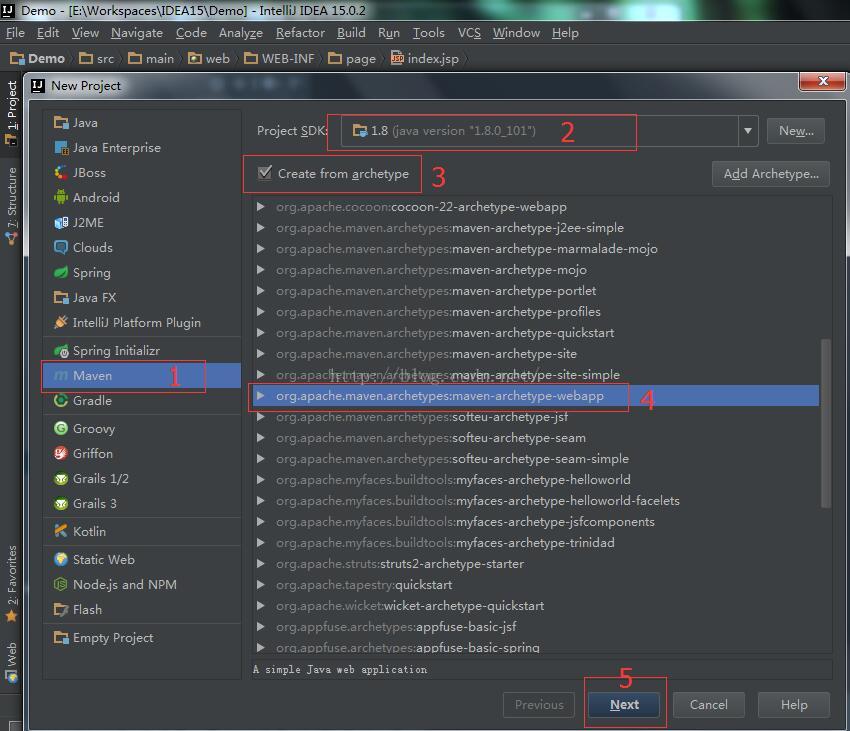Select the Empty Project icon
The image size is (850, 731).
click(61, 637)
